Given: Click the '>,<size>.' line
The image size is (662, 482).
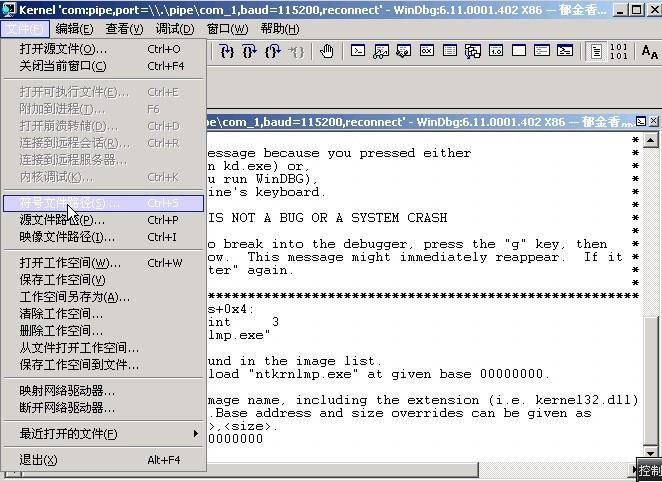Looking at the screenshot, I should pos(243,426).
